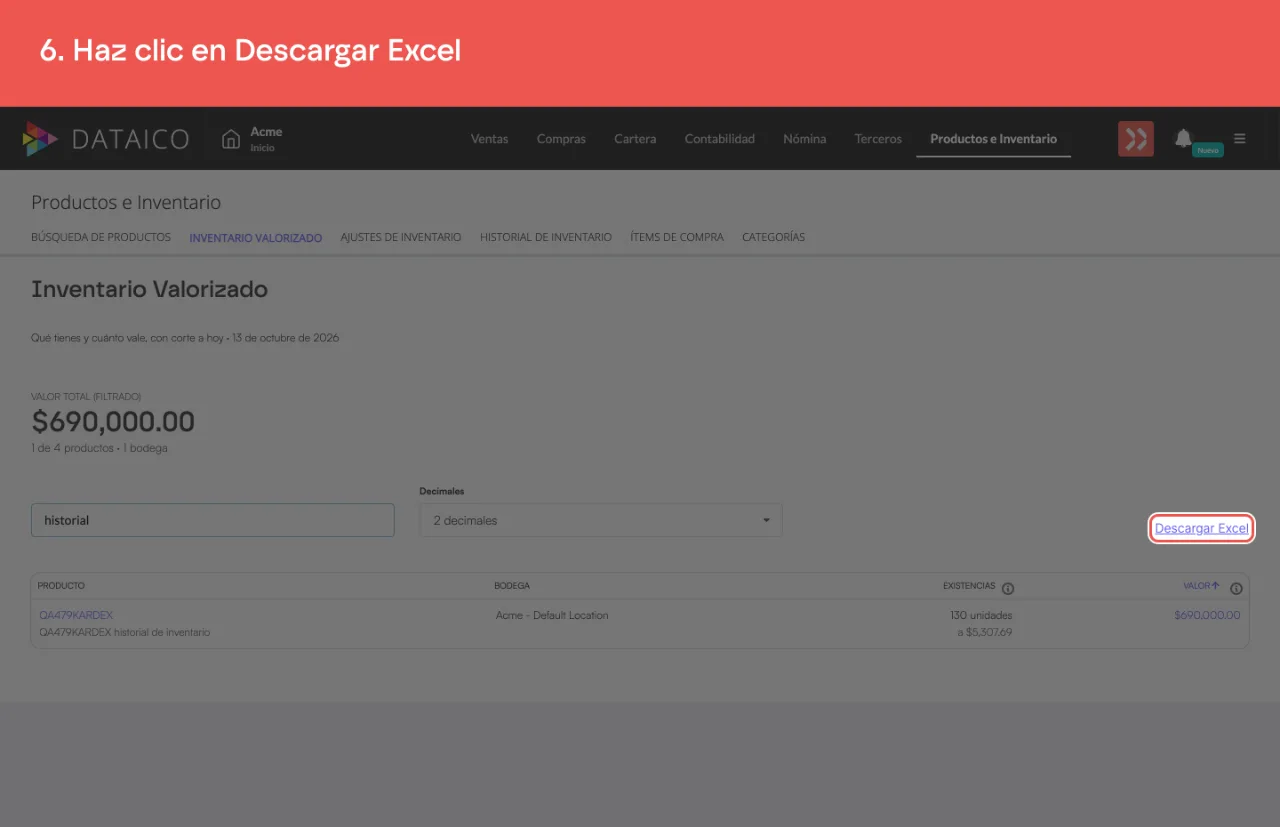Sort by the Valor column header
Image resolution: width=1280 pixels, height=827 pixels.
tap(1201, 586)
